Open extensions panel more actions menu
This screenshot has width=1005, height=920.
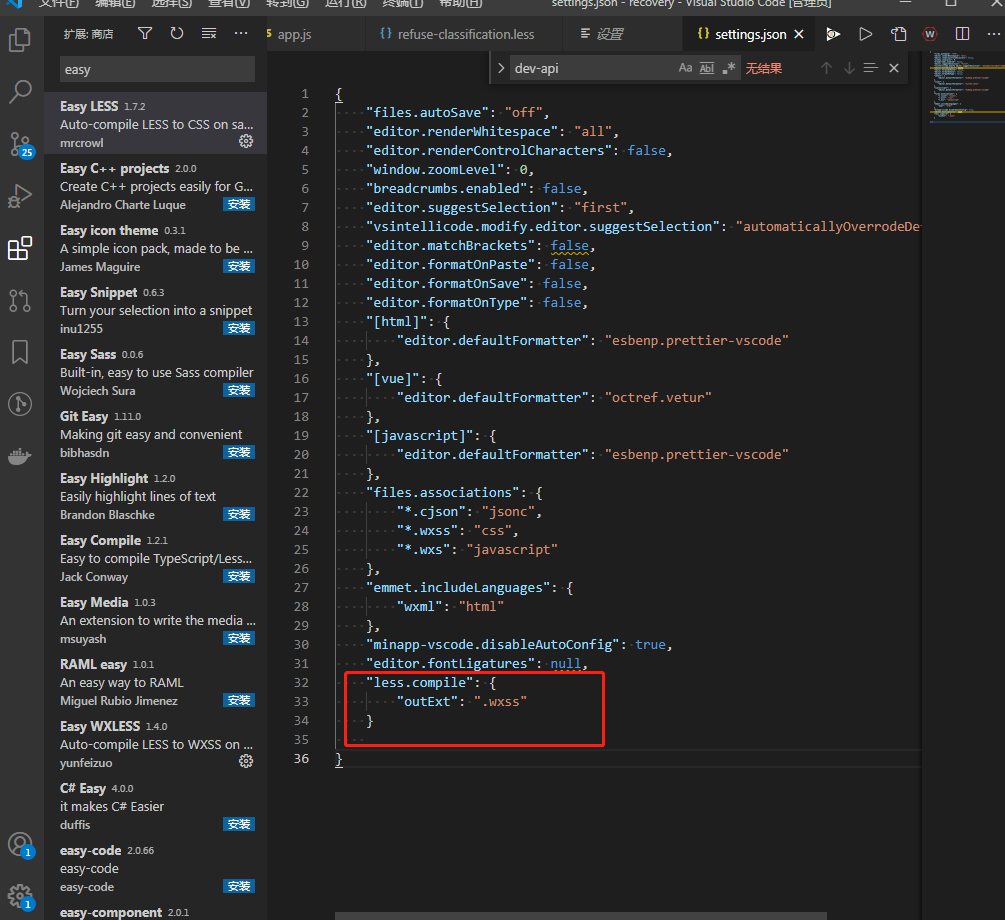pos(241,34)
